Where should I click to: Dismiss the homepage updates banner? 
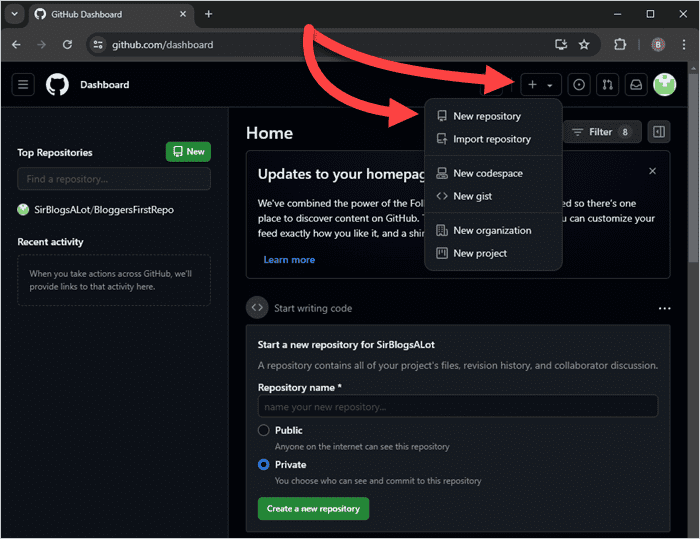tap(652, 171)
